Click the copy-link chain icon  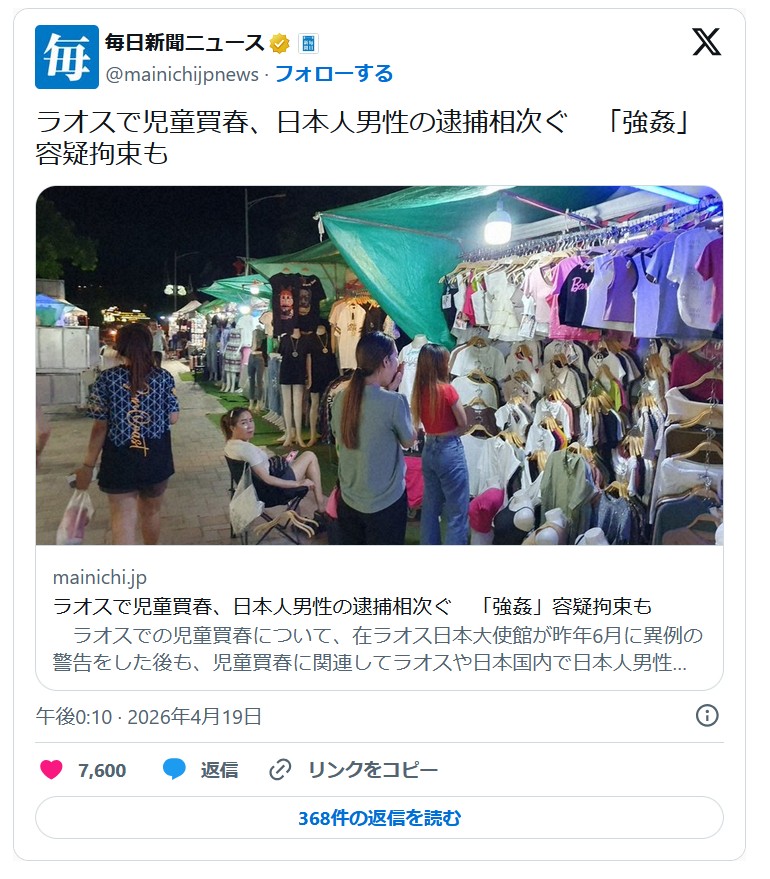pos(280,770)
